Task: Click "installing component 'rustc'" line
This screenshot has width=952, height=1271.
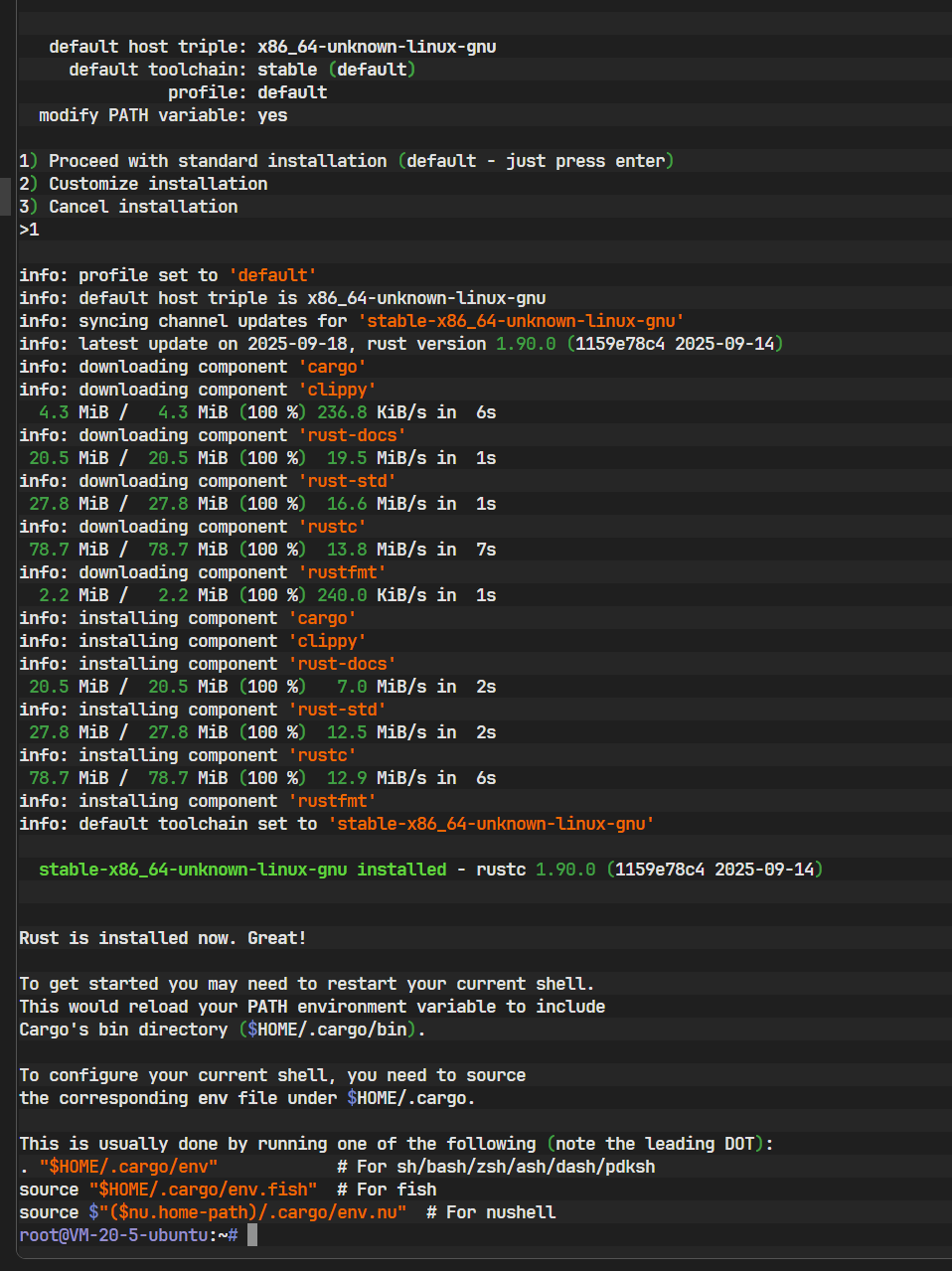Action: 188,755
